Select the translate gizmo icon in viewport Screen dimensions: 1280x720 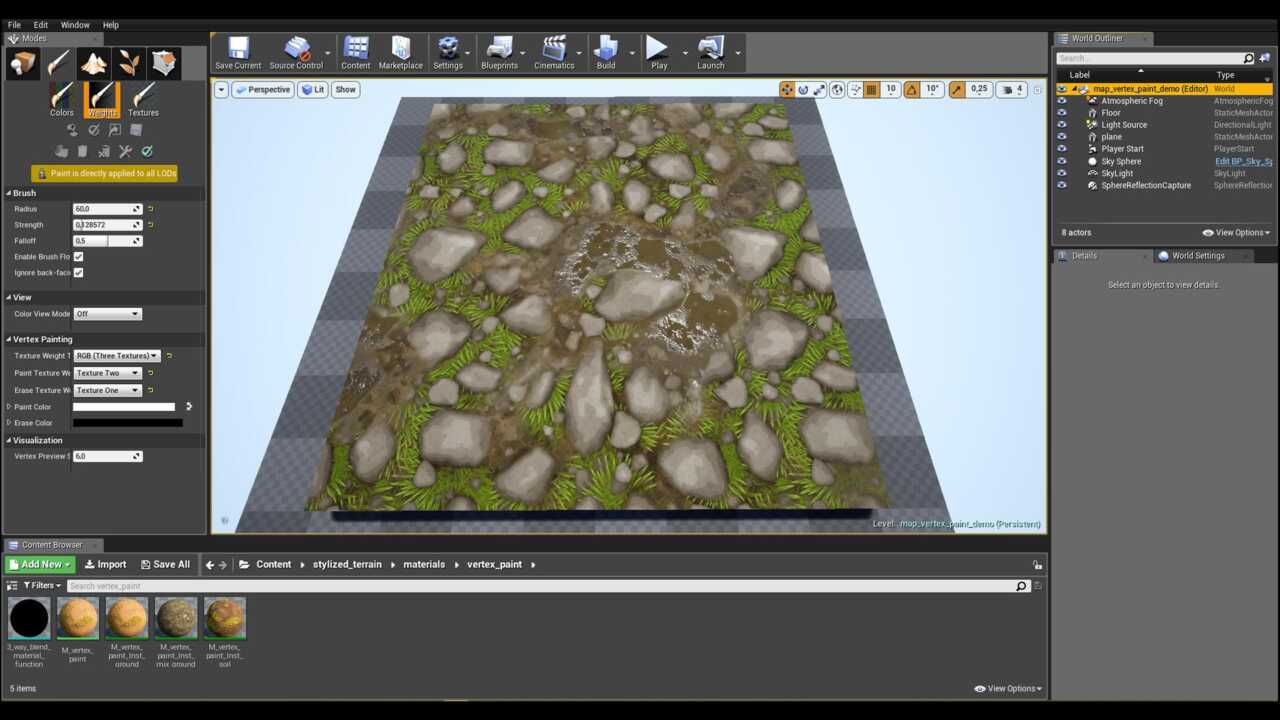coord(787,89)
